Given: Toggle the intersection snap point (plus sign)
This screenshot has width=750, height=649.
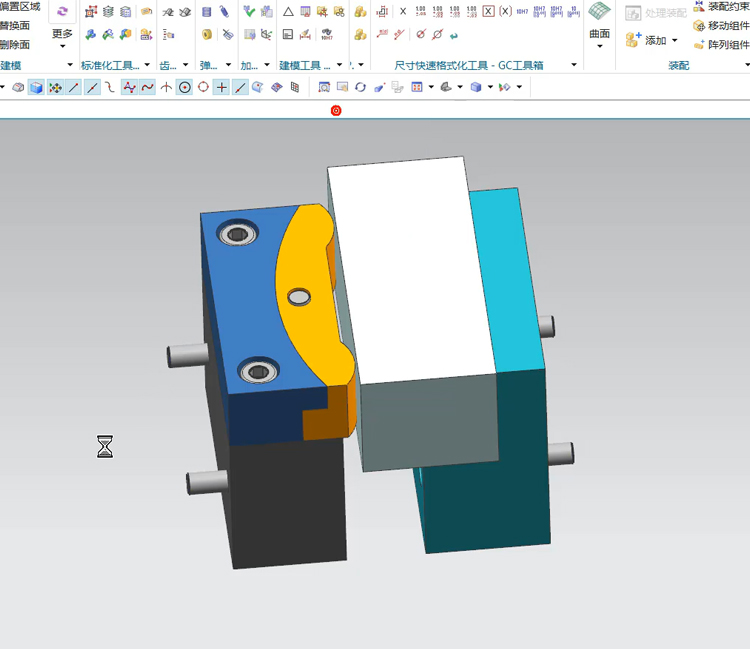Looking at the screenshot, I should [222, 87].
